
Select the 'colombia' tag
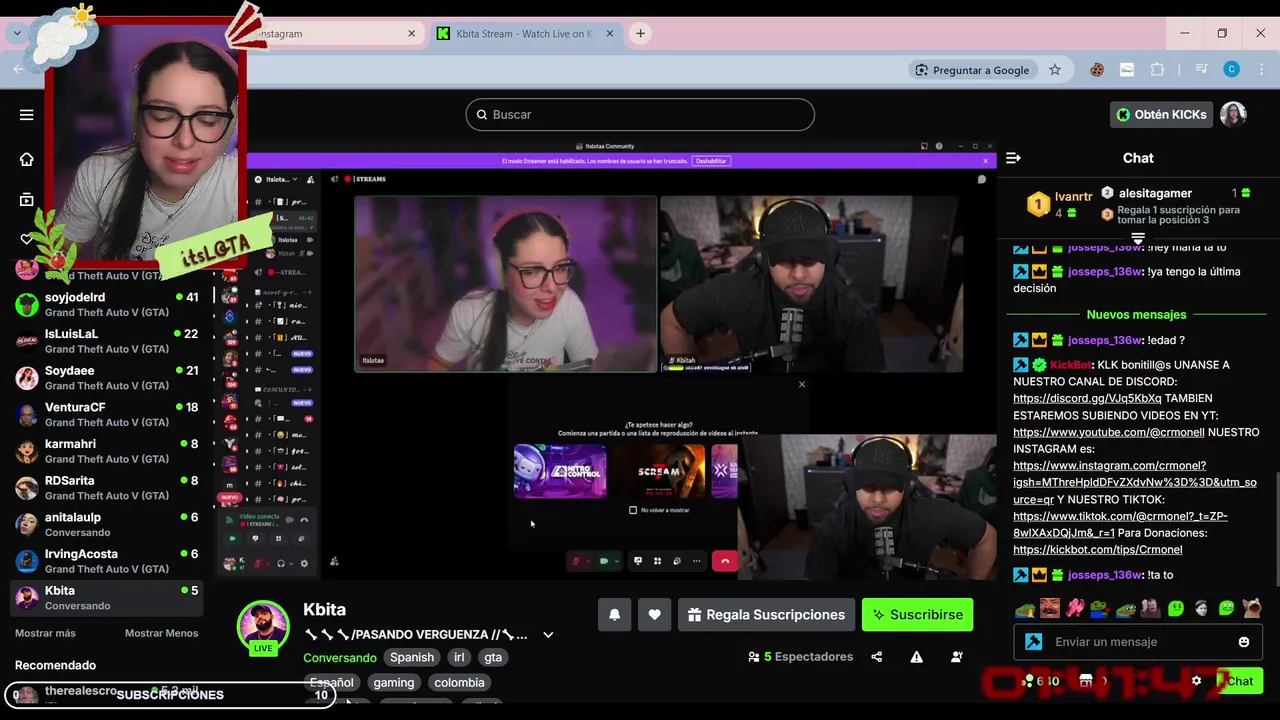459,683
